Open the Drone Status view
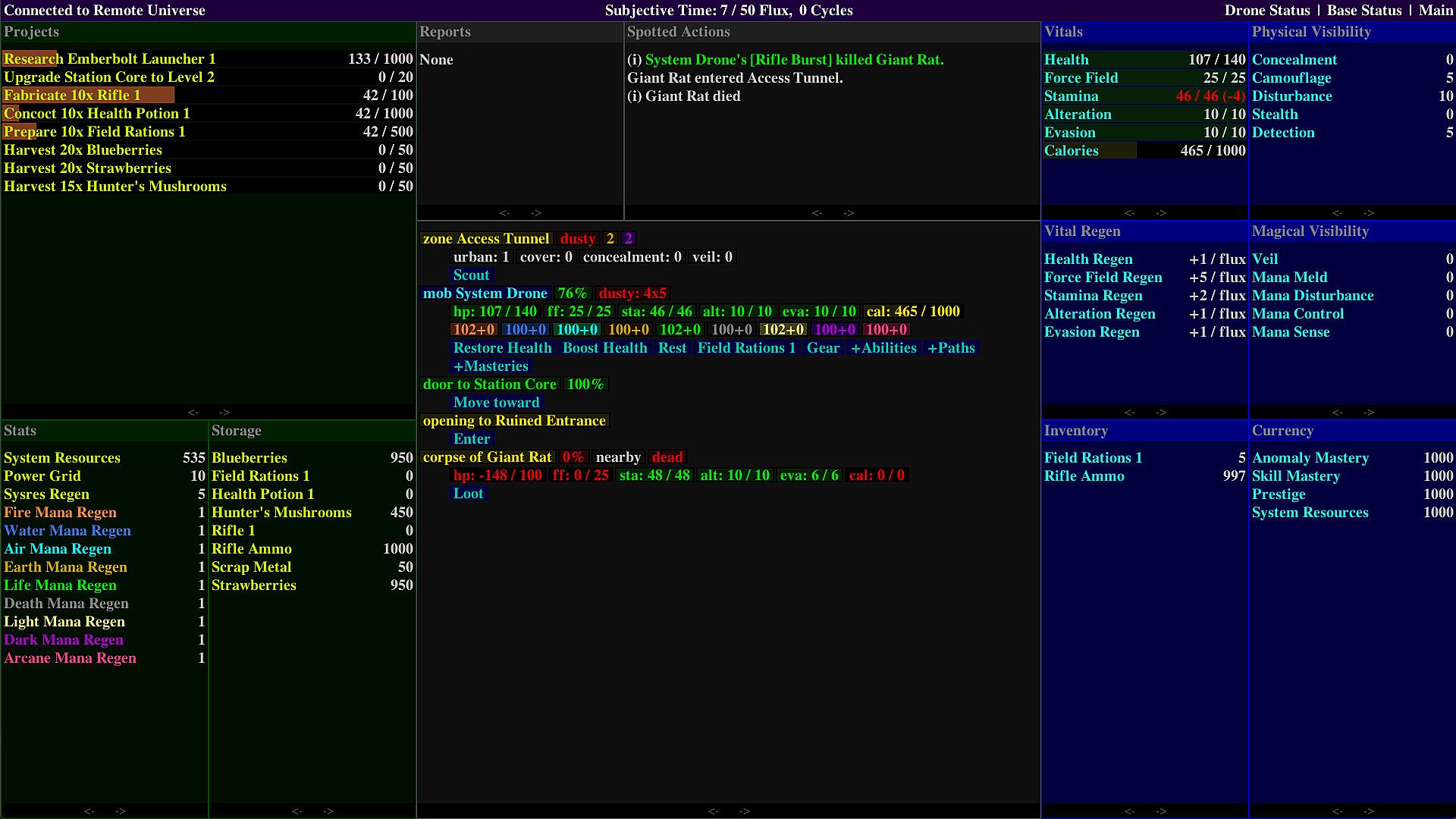 tap(1266, 11)
